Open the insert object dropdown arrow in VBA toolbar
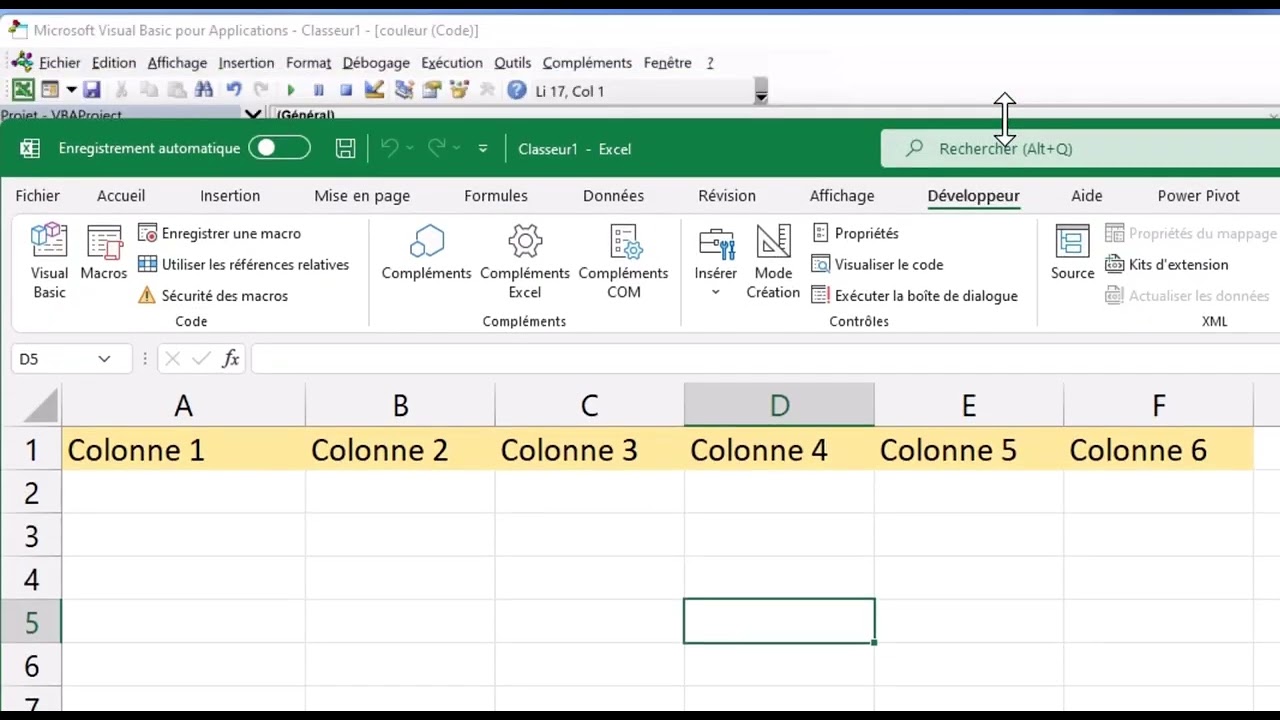This screenshot has width=1280, height=720. tap(71, 91)
